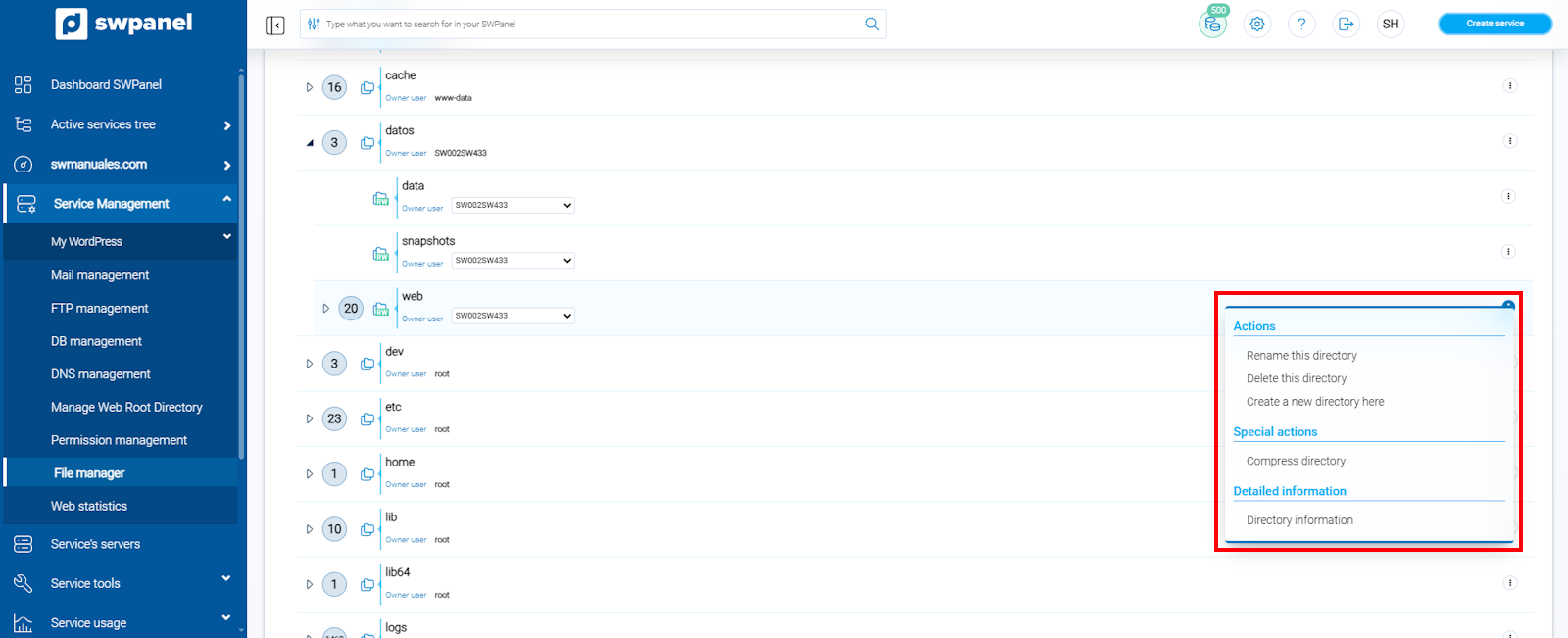Open options menu for datos folder
This screenshot has width=1568, height=638.
pos(1510,141)
